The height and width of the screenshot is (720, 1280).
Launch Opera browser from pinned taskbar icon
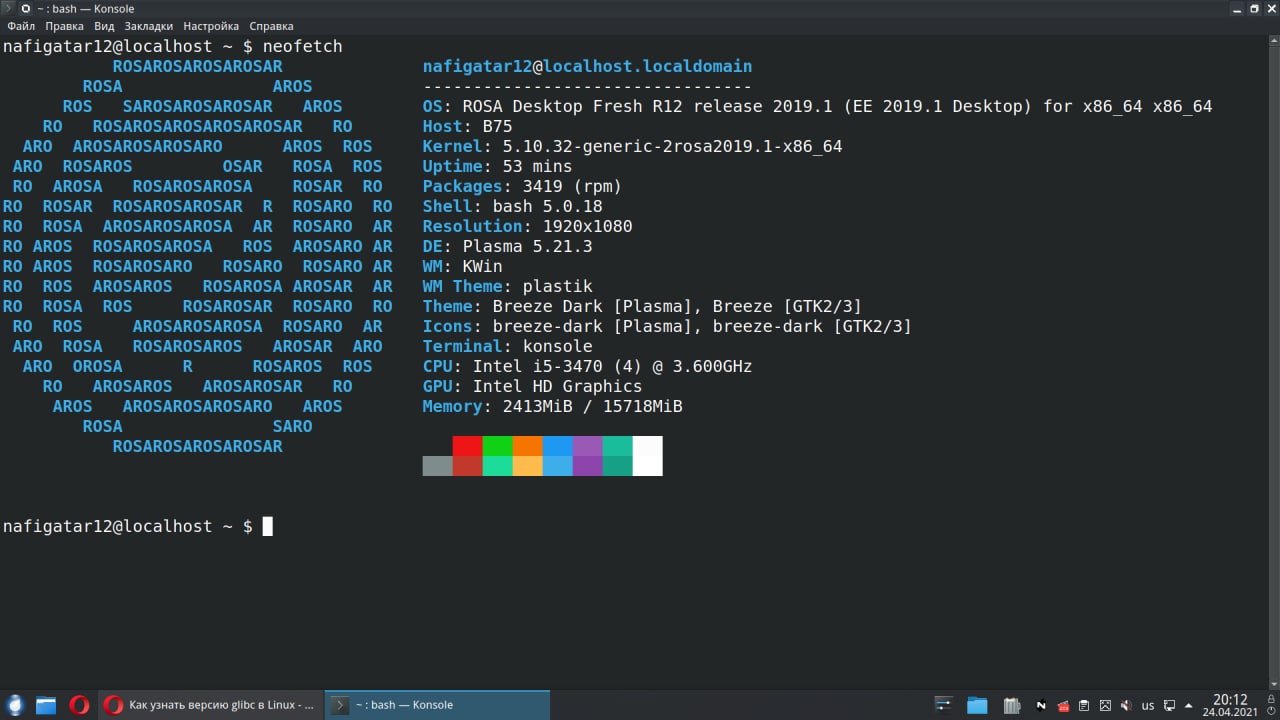click(79, 705)
